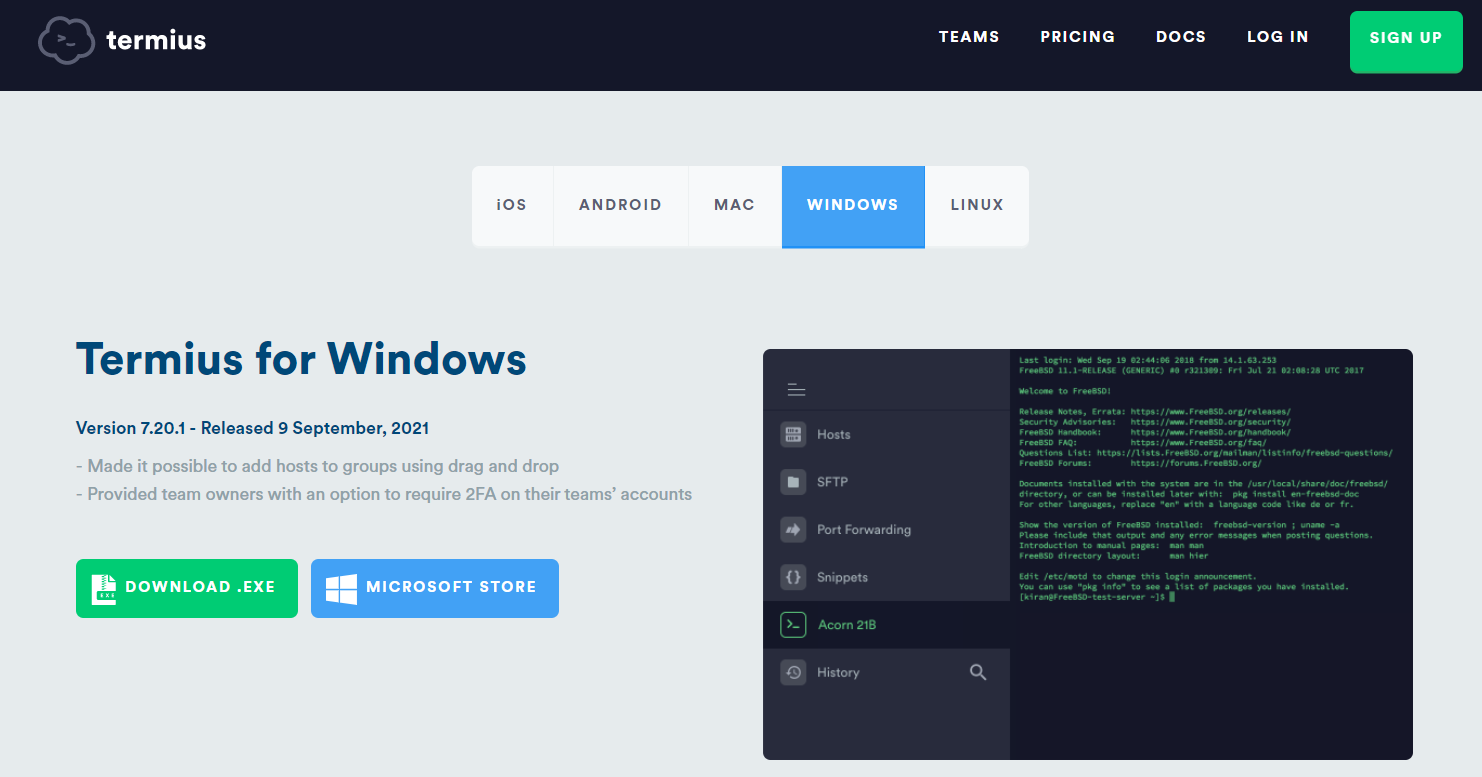Switch to the Mac tab
Screen dimensions: 1482x777
coord(735,206)
